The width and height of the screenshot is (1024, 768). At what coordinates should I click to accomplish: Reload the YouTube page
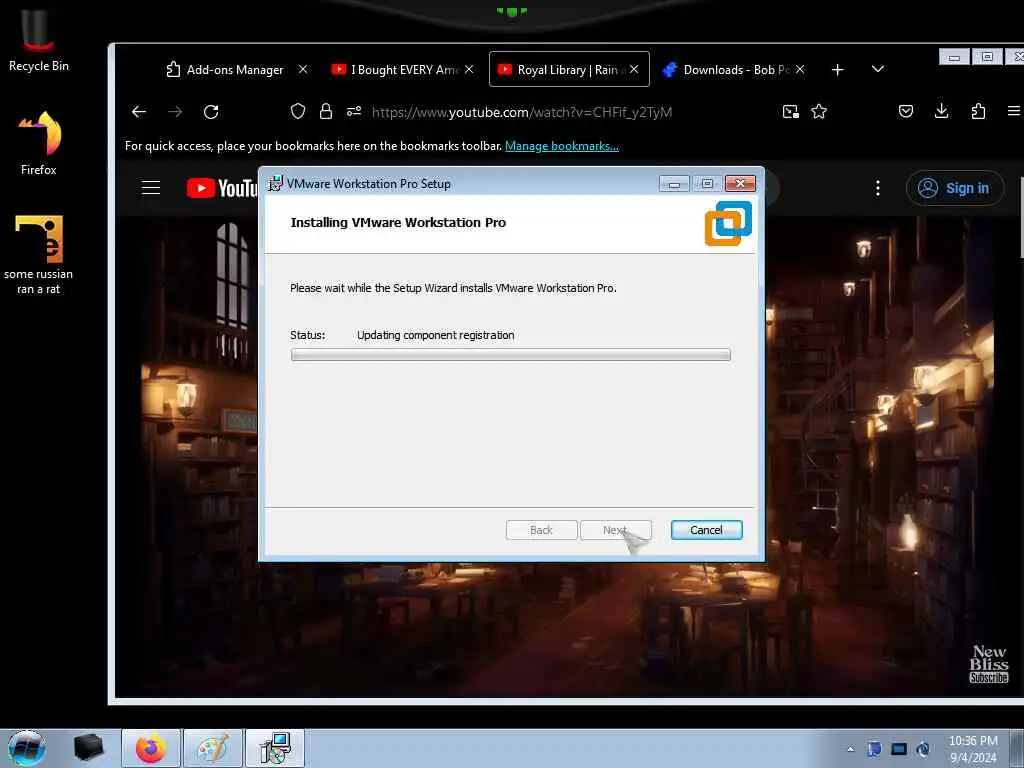(211, 112)
